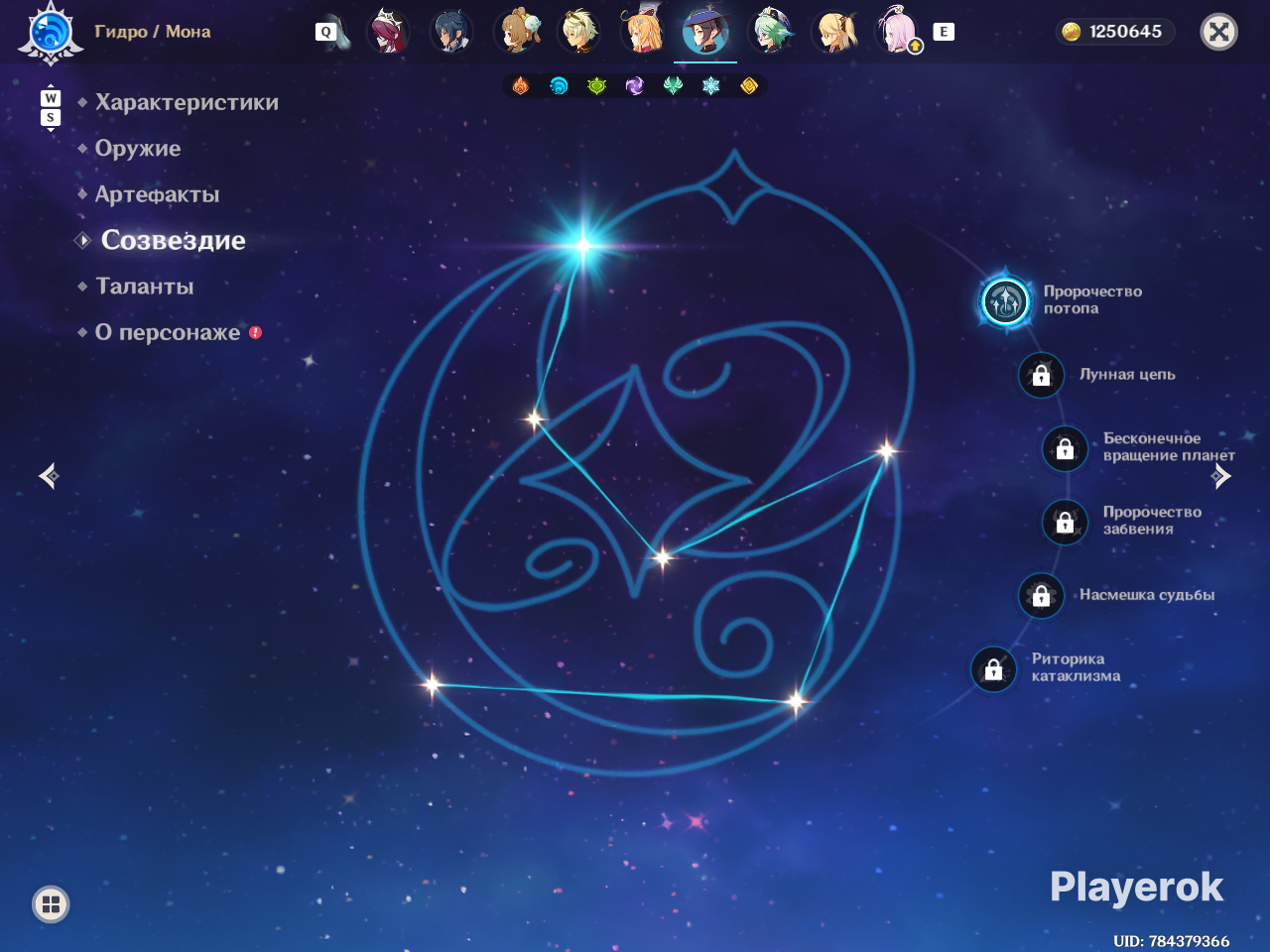Choose the green-haired character portrait
1270x952 pixels.
coord(770,31)
